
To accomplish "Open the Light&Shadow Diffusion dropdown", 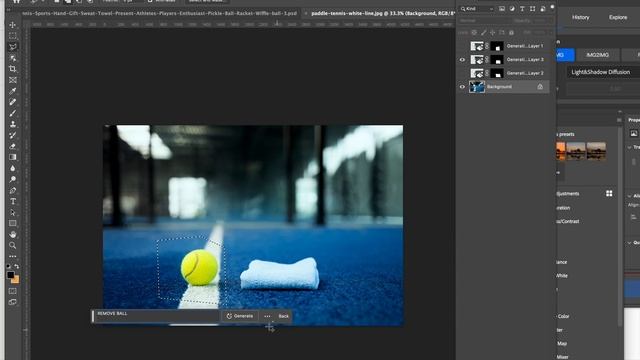I will point(604,72).
